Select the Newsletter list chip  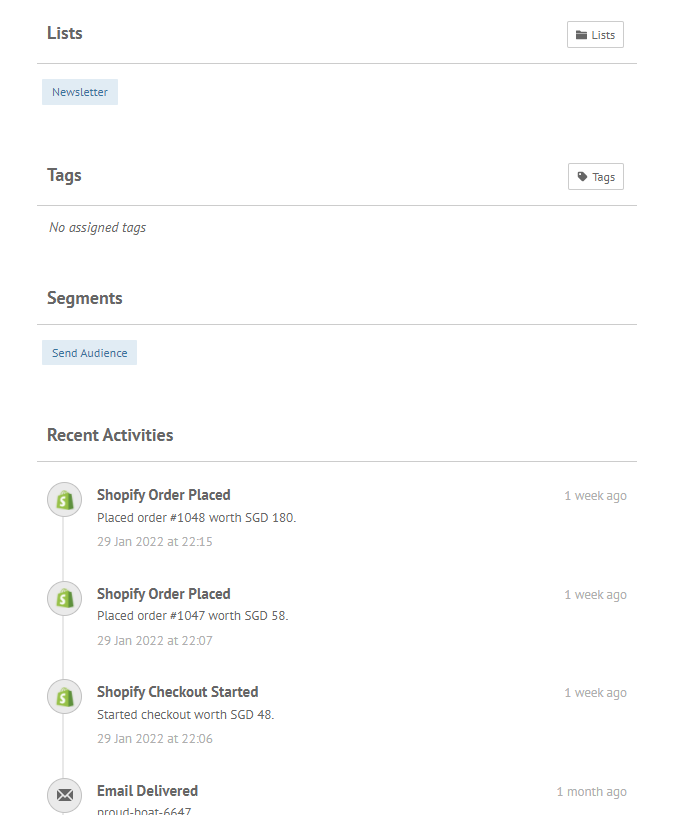pos(79,91)
